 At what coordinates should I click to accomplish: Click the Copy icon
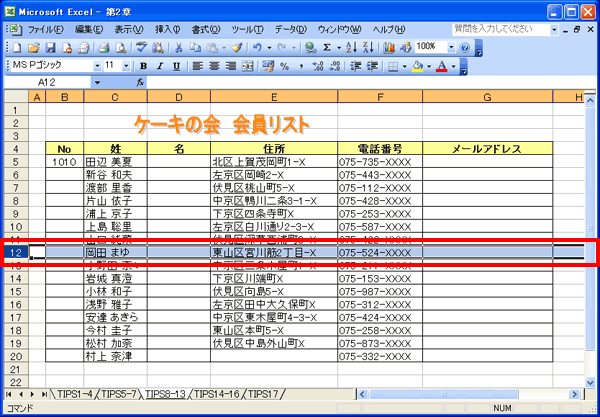pyautogui.click(x=196, y=48)
